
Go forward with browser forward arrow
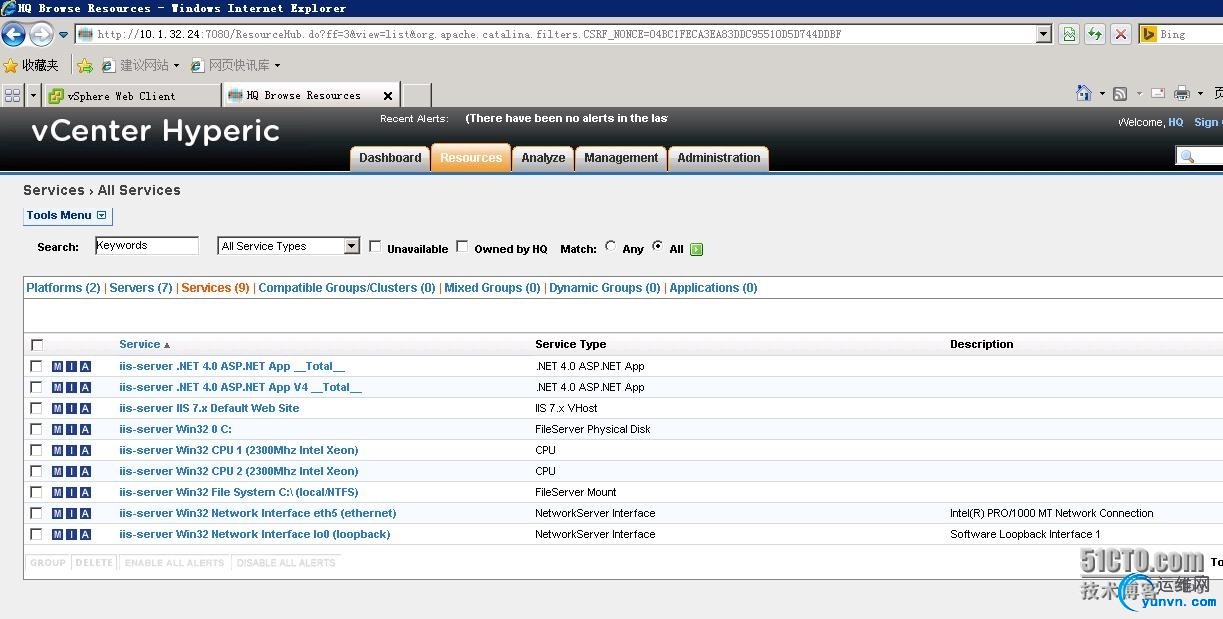41,34
